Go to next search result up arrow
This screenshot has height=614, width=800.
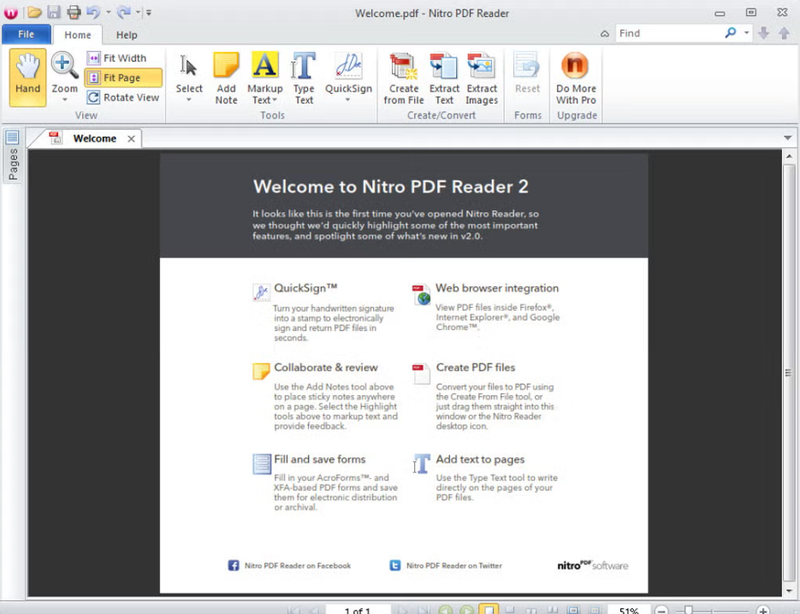coord(784,33)
